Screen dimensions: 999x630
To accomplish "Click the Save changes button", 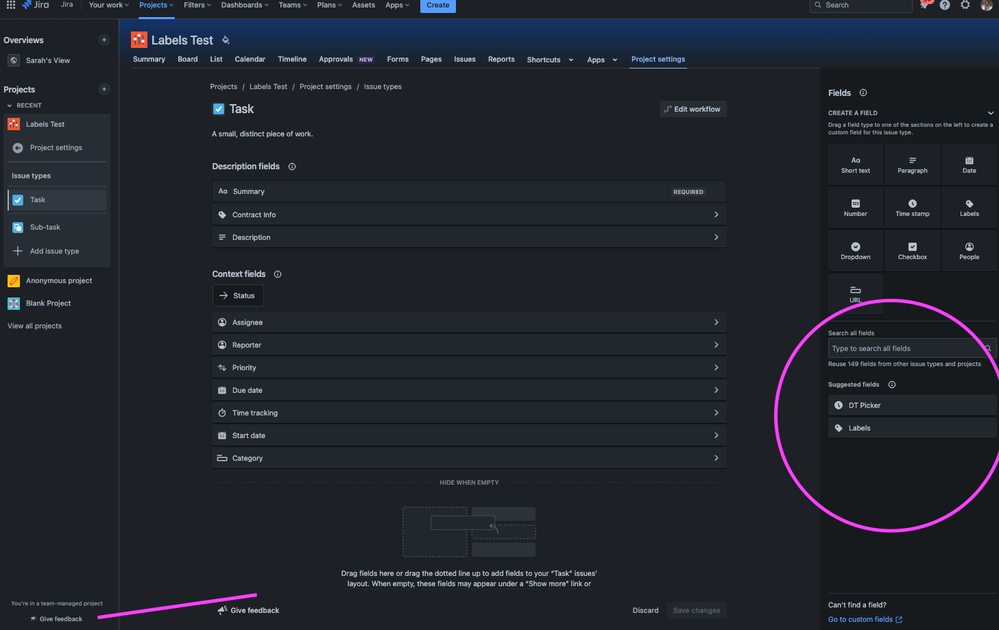I will coord(696,610).
